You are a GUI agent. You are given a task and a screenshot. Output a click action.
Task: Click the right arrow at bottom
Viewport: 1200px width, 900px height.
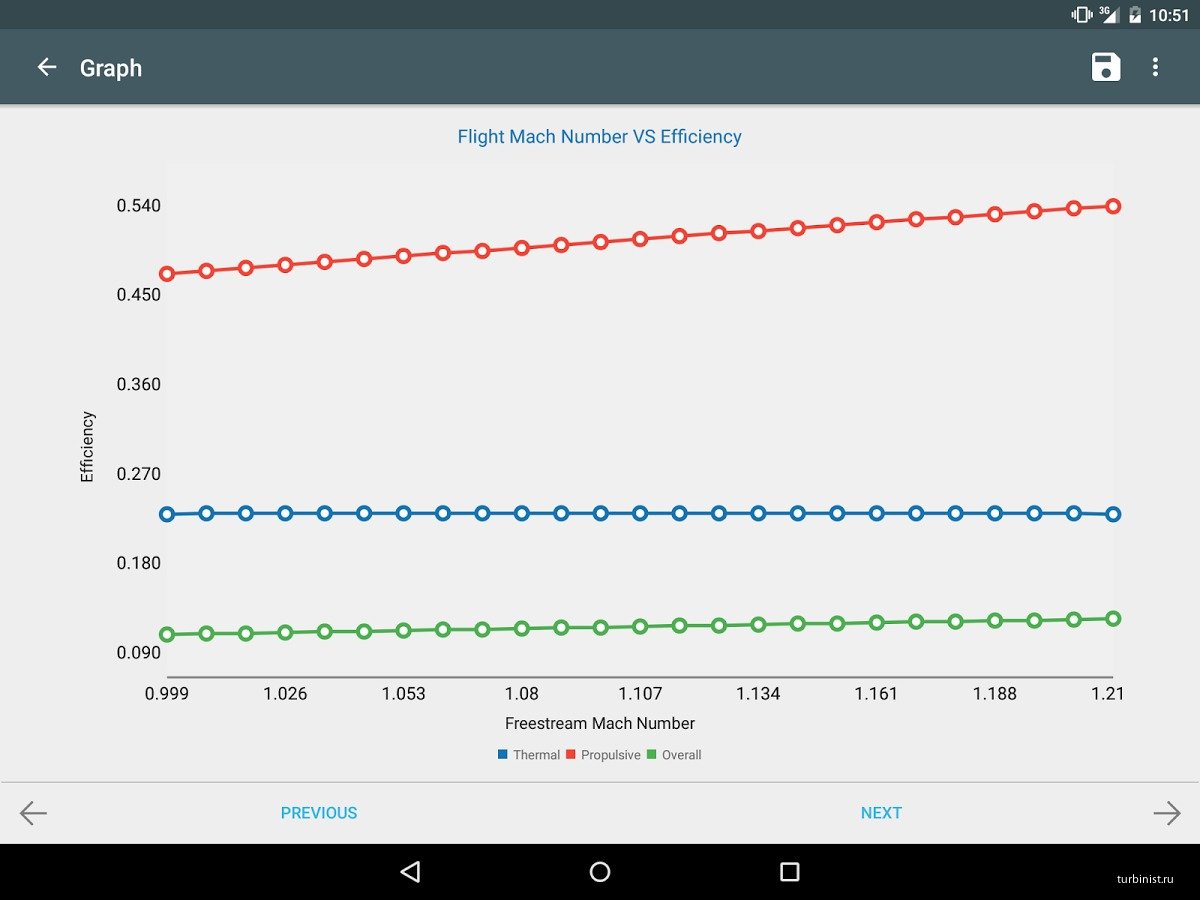(x=1166, y=813)
